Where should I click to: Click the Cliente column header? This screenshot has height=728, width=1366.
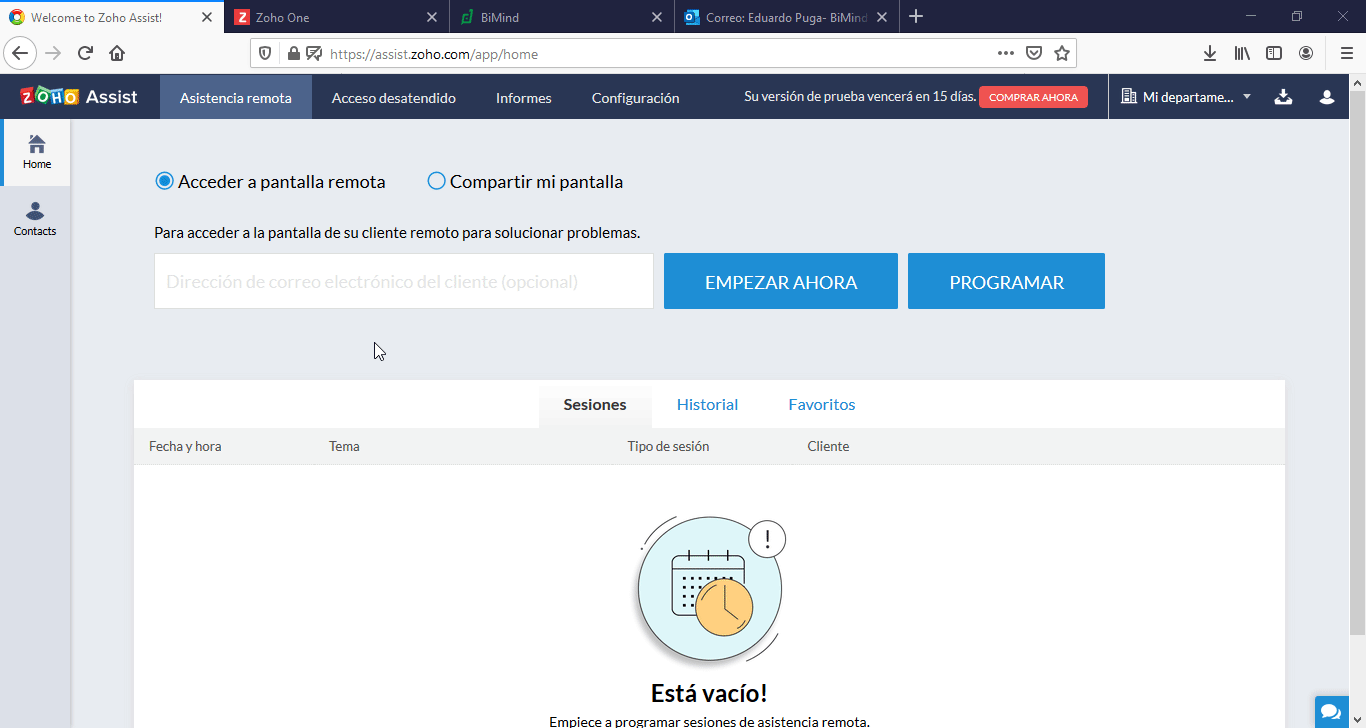828,446
